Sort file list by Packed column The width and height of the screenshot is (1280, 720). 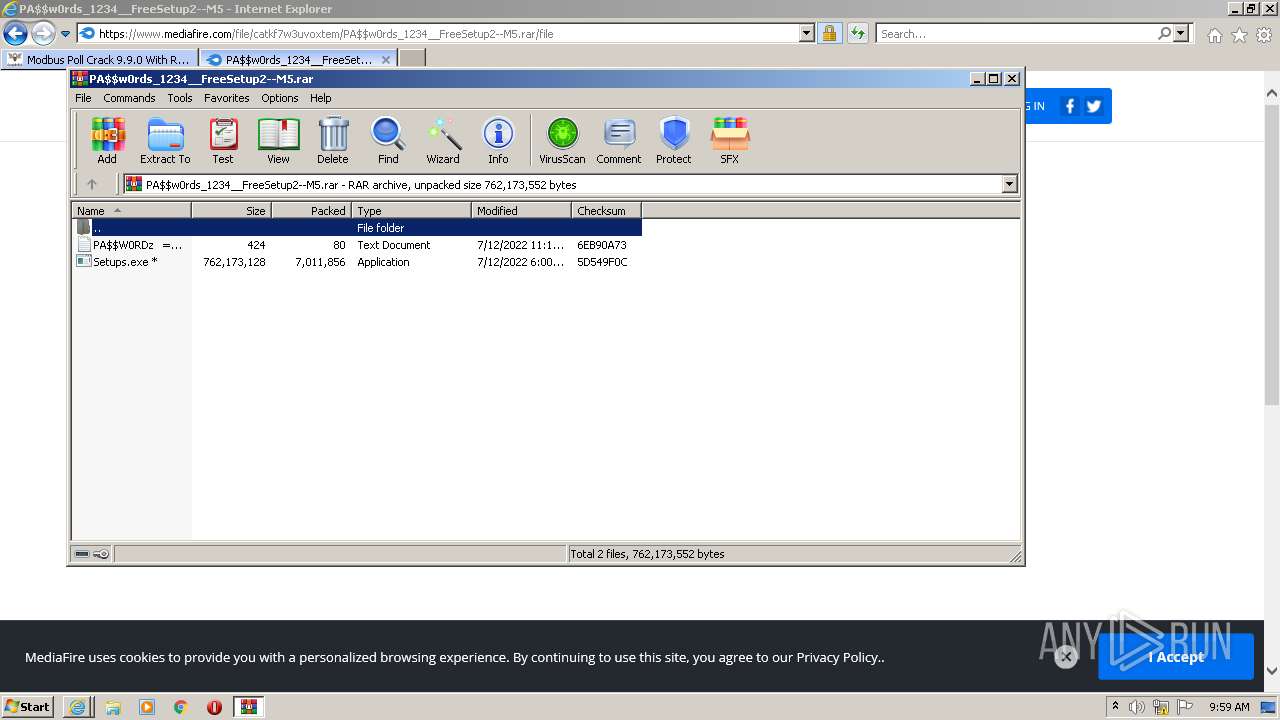[x=311, y=211]
